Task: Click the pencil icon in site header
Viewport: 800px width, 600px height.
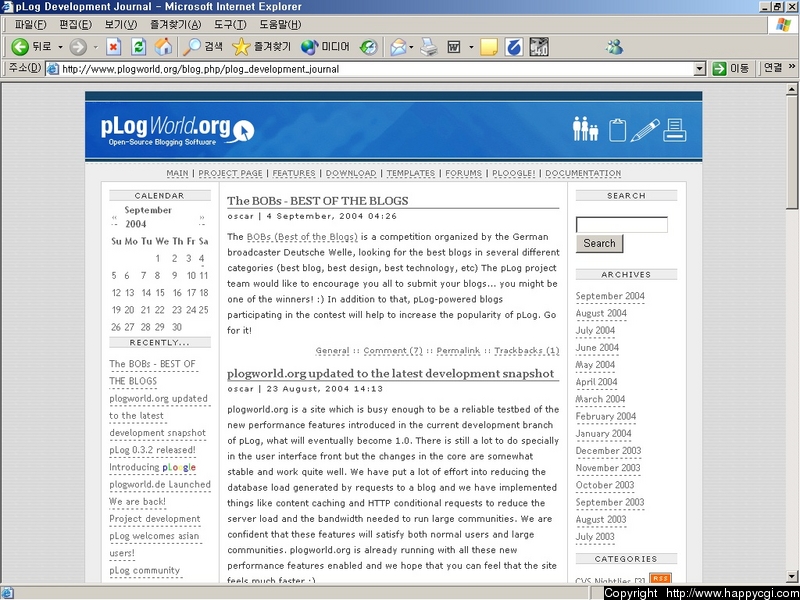Action: [x=645, y=130]
